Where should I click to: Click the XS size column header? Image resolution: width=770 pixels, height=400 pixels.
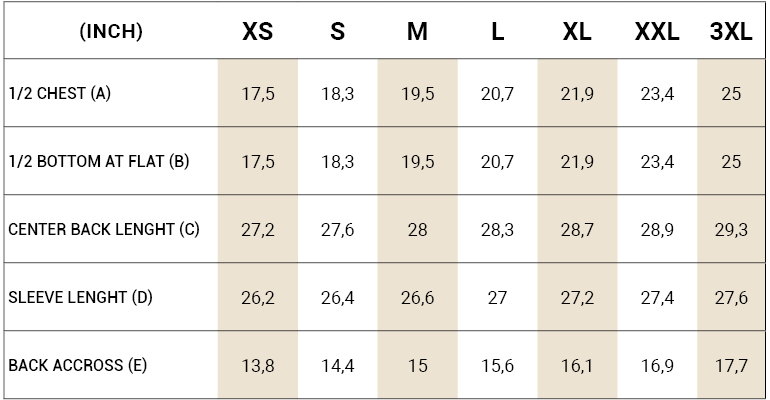pos(257,31)
